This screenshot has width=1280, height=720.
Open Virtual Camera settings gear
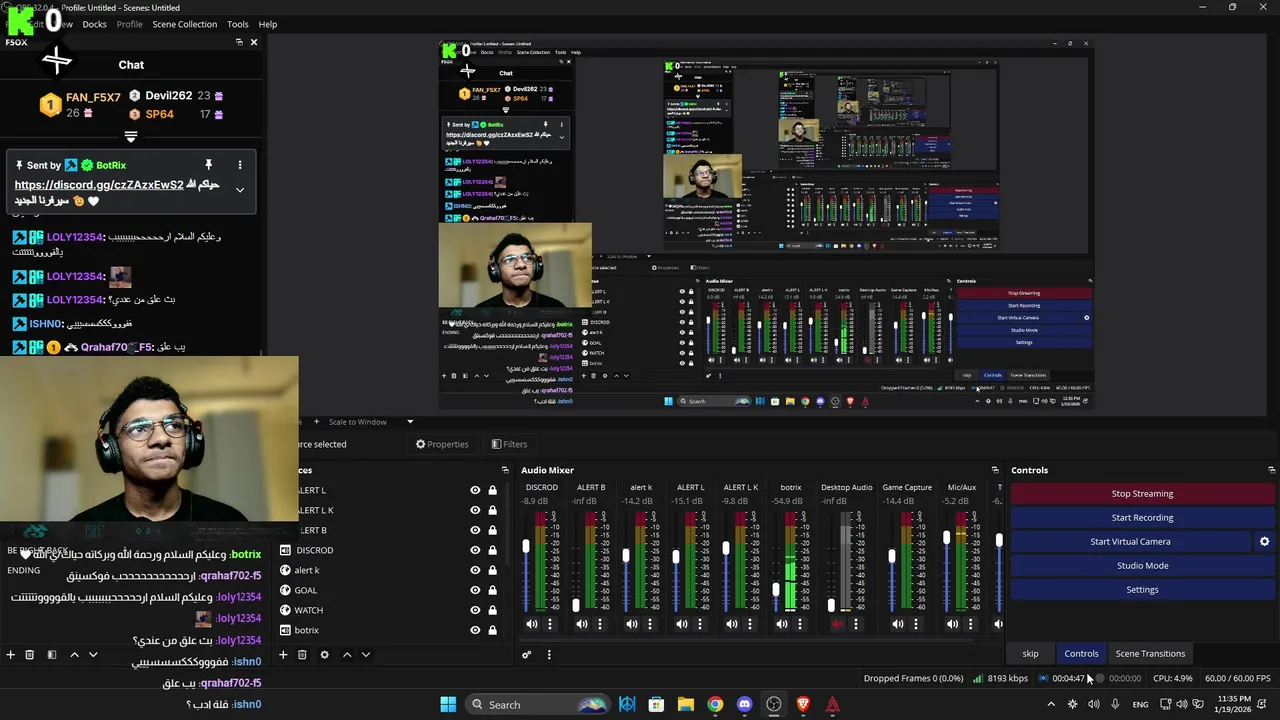[1264, 542]
